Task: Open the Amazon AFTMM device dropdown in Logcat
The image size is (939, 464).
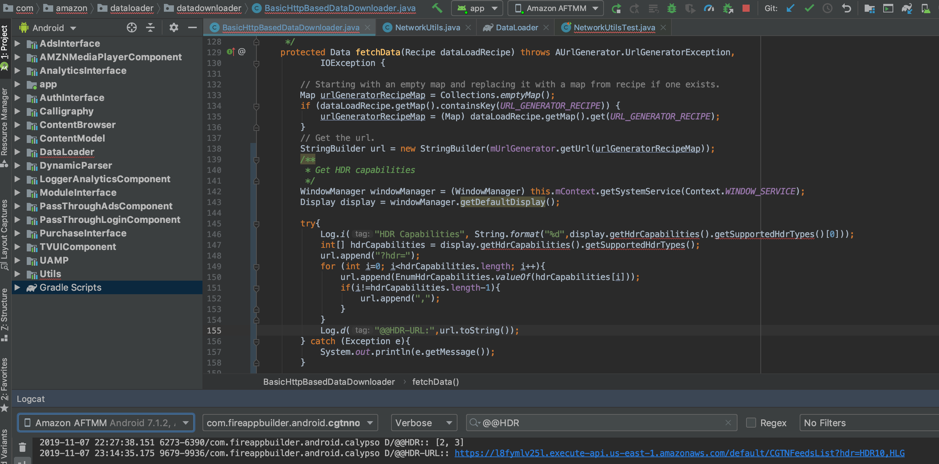Action: tap(105, 423)
